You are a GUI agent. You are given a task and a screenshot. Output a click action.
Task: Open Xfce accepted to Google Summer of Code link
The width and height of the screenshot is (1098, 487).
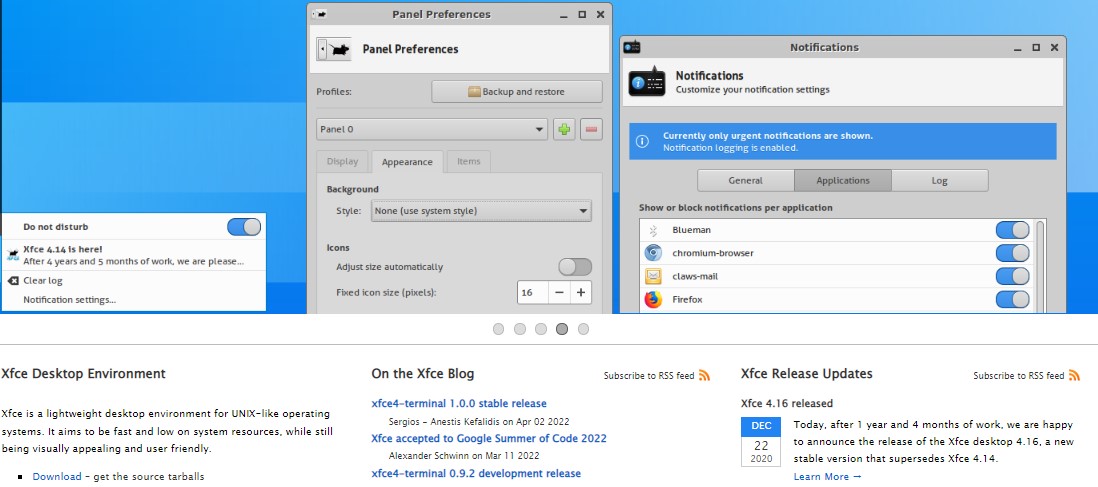tap(489, 439)
